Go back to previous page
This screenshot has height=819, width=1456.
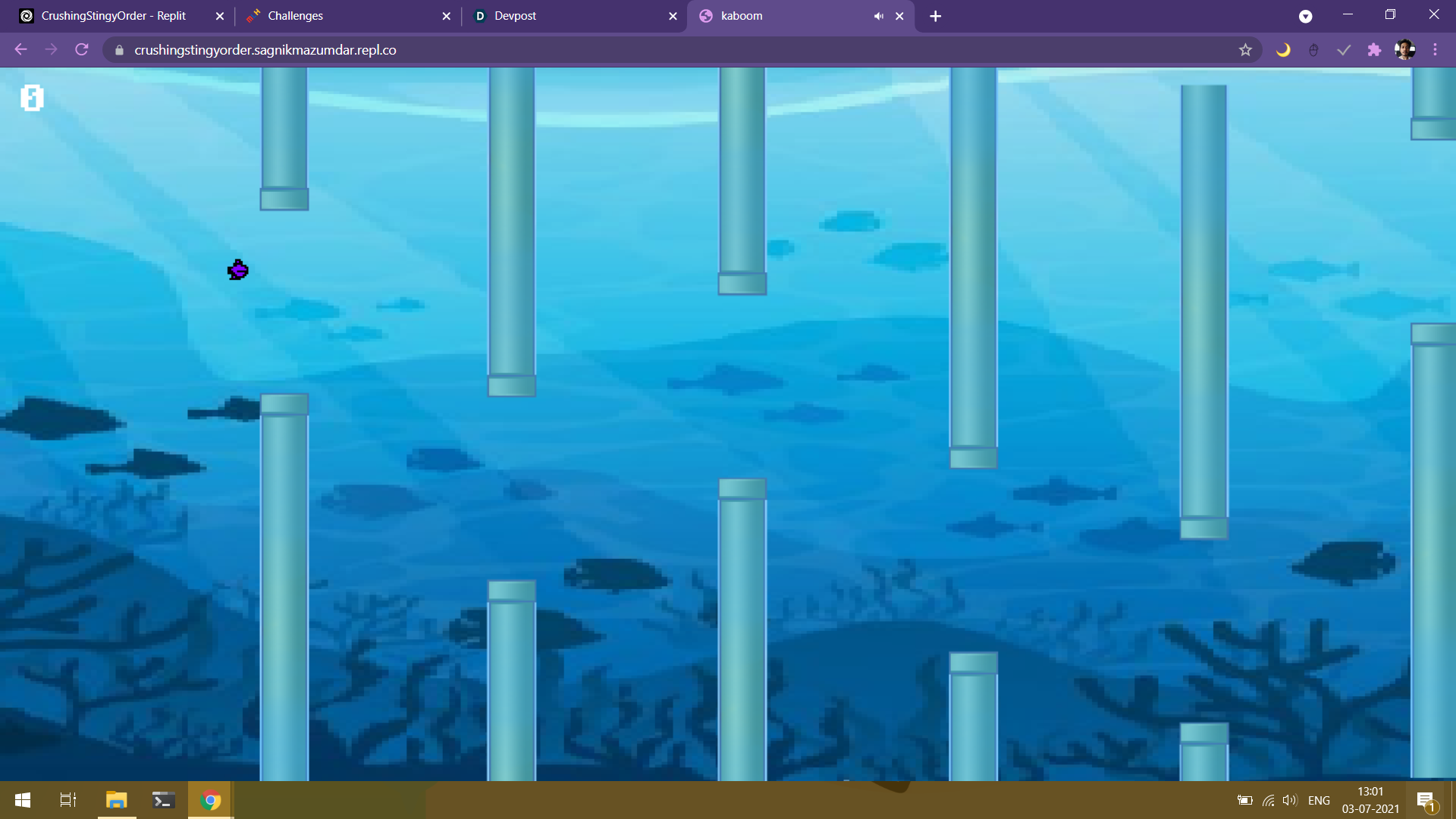coord(21,50)
